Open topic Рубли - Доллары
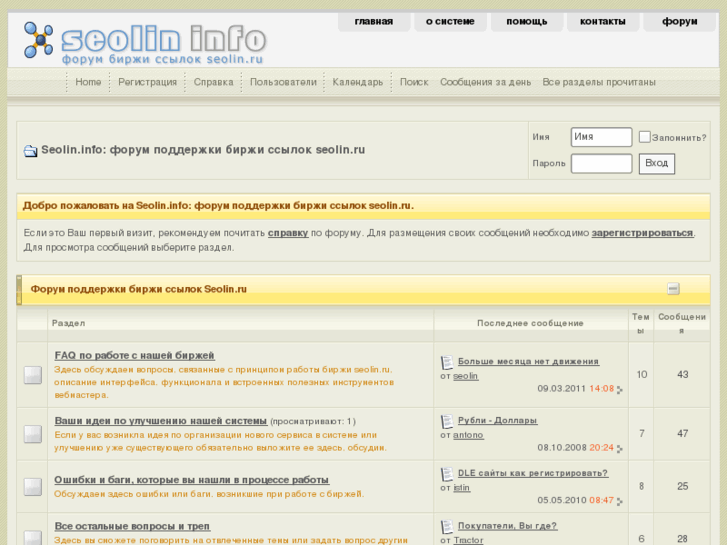Image resolution: width=727 pixels, height=545 pixels. (x=497, y=420)
